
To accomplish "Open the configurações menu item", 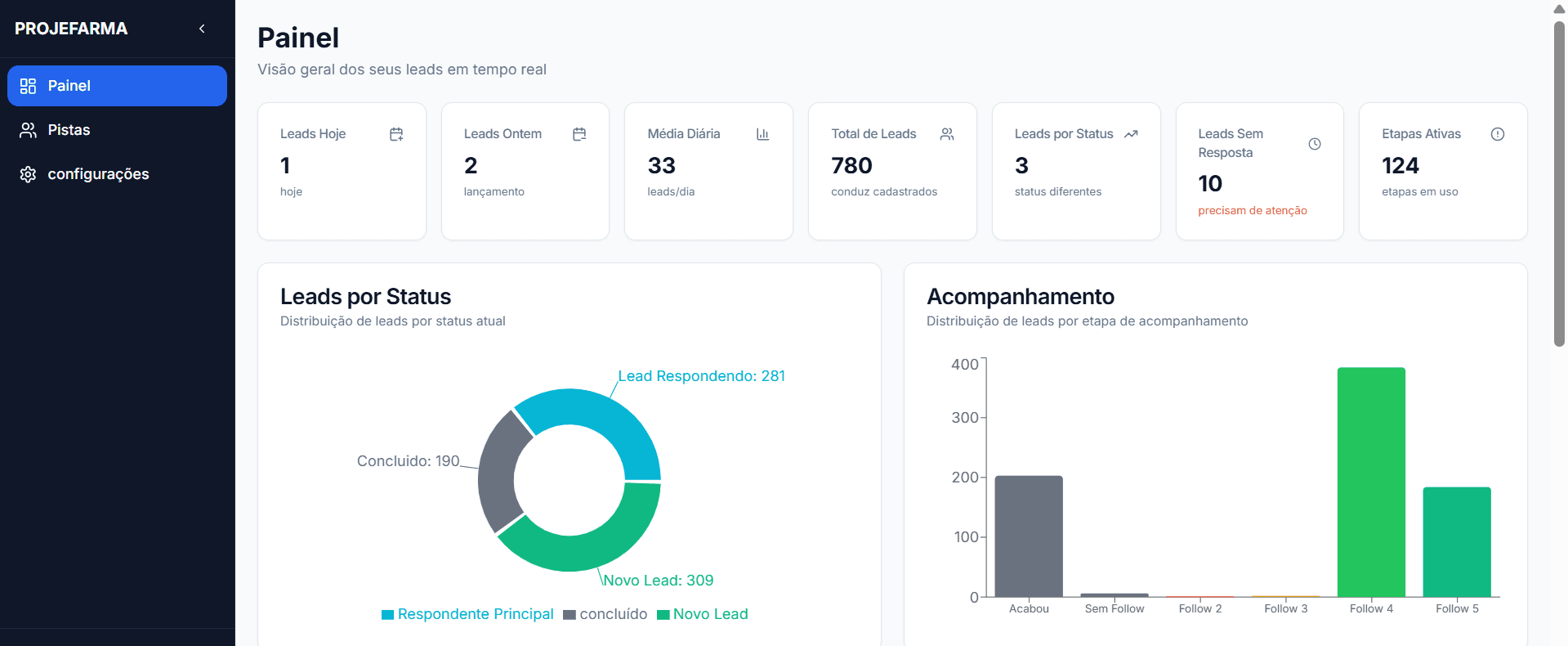I will pos(117,174).
